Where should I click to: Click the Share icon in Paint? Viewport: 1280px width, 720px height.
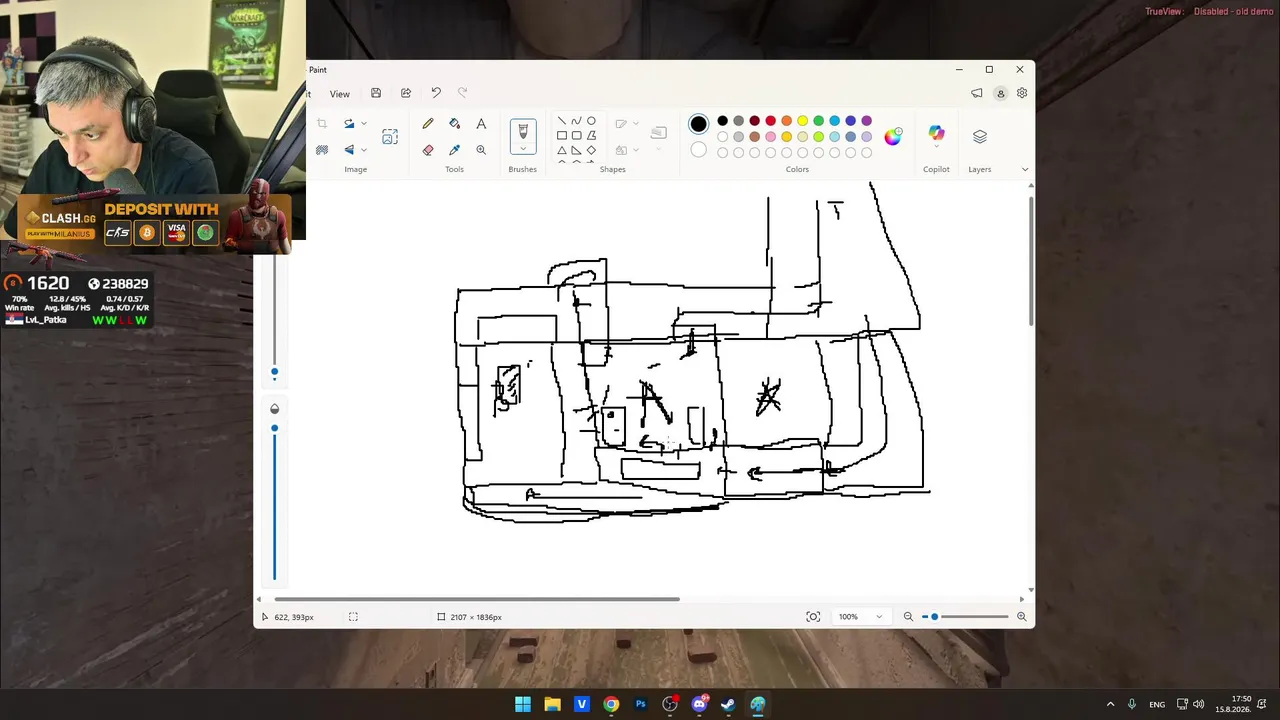tap(406, 93)
